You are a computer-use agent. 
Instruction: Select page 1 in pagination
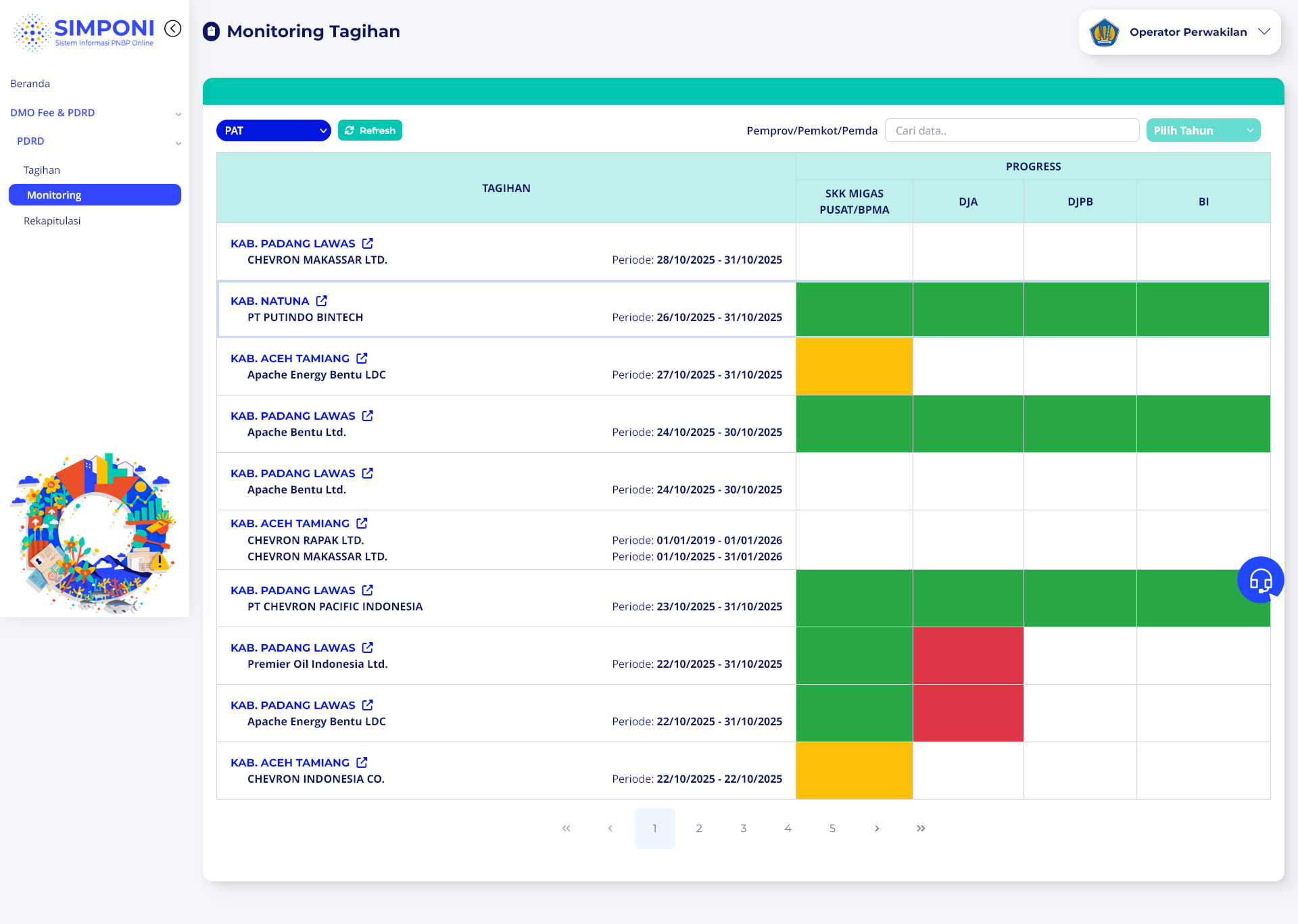[x=655, y=828]
